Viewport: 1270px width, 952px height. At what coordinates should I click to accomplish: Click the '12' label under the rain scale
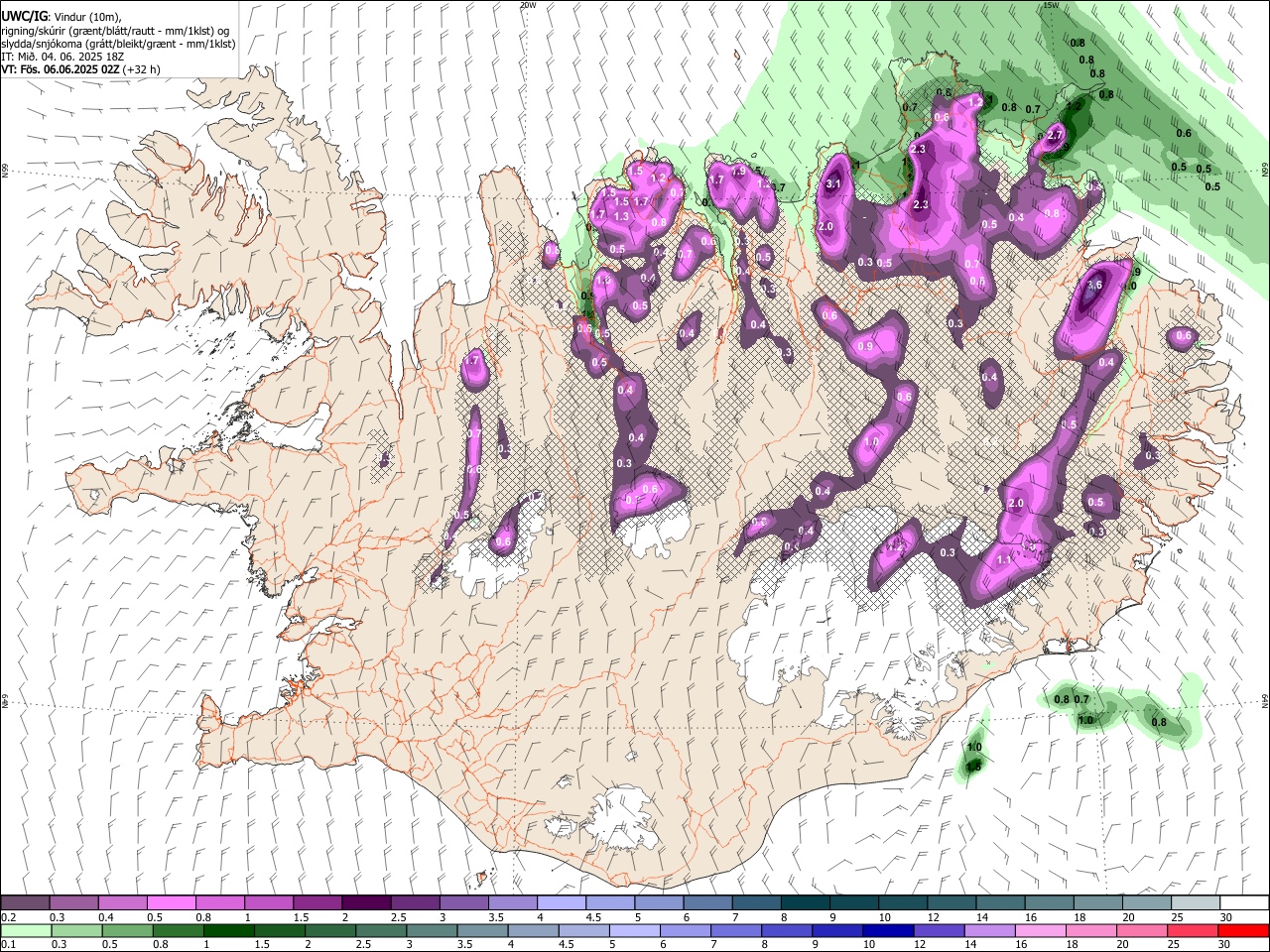tap(920, 945)
